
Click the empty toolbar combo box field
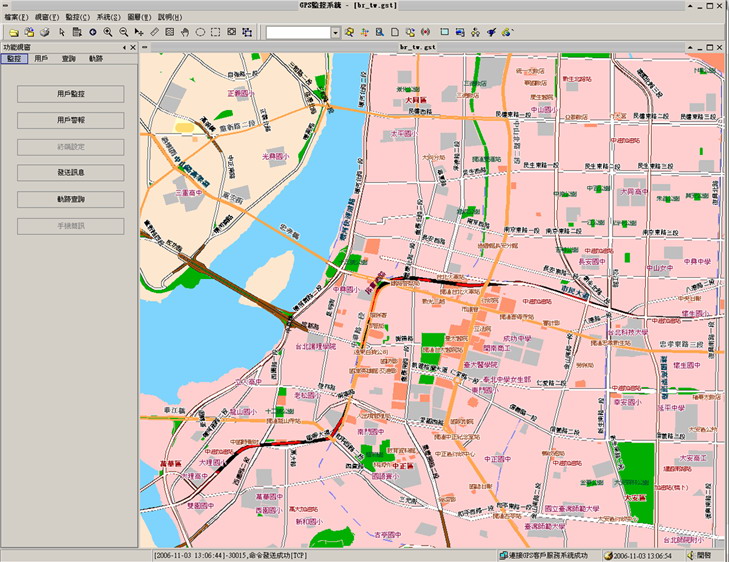pos(297,33)
